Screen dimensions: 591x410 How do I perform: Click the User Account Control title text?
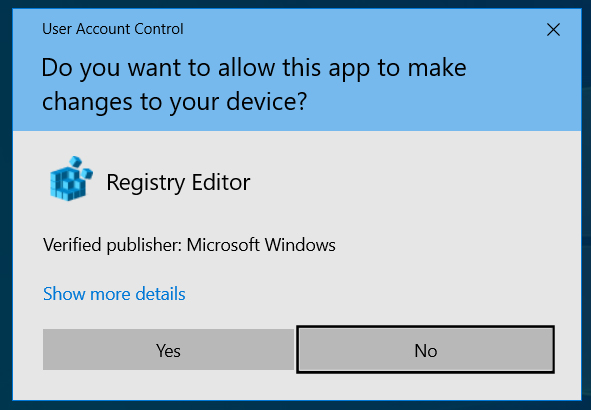(x=113, y=29)
